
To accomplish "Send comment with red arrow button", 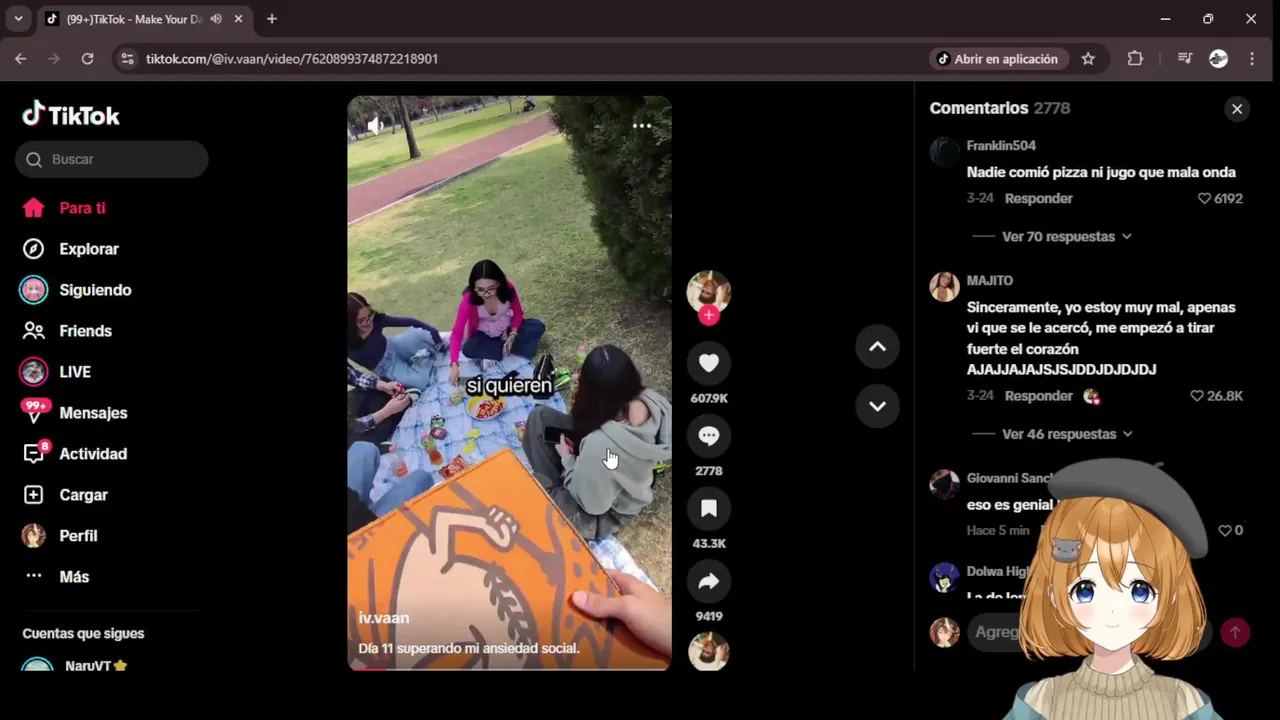I will click(x=1235, y=632).
